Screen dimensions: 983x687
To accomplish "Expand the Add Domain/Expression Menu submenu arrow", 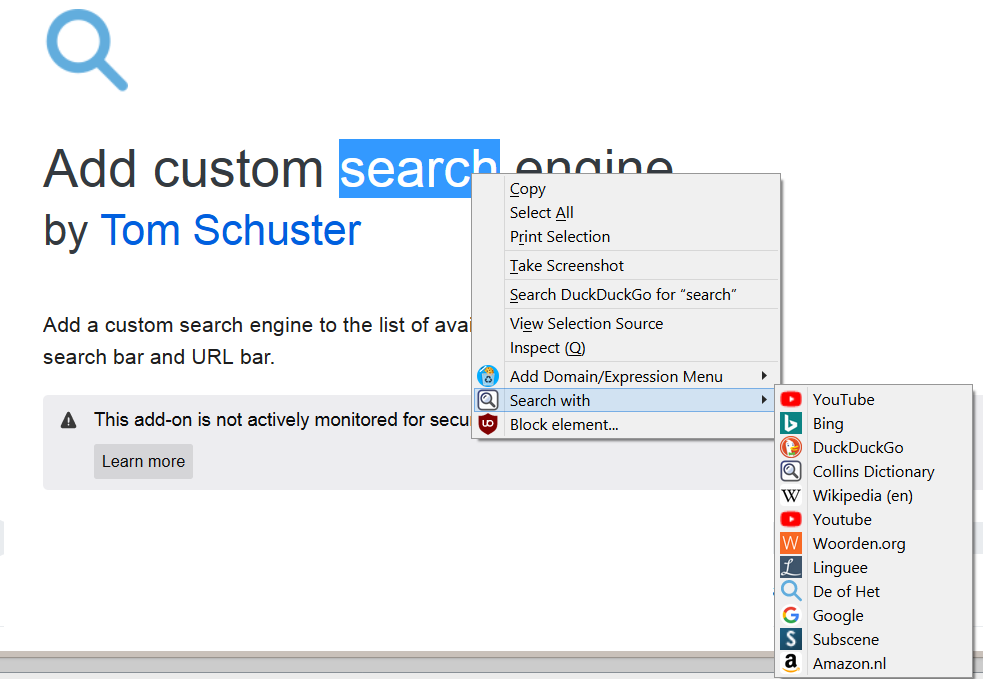I will (764, 376).
